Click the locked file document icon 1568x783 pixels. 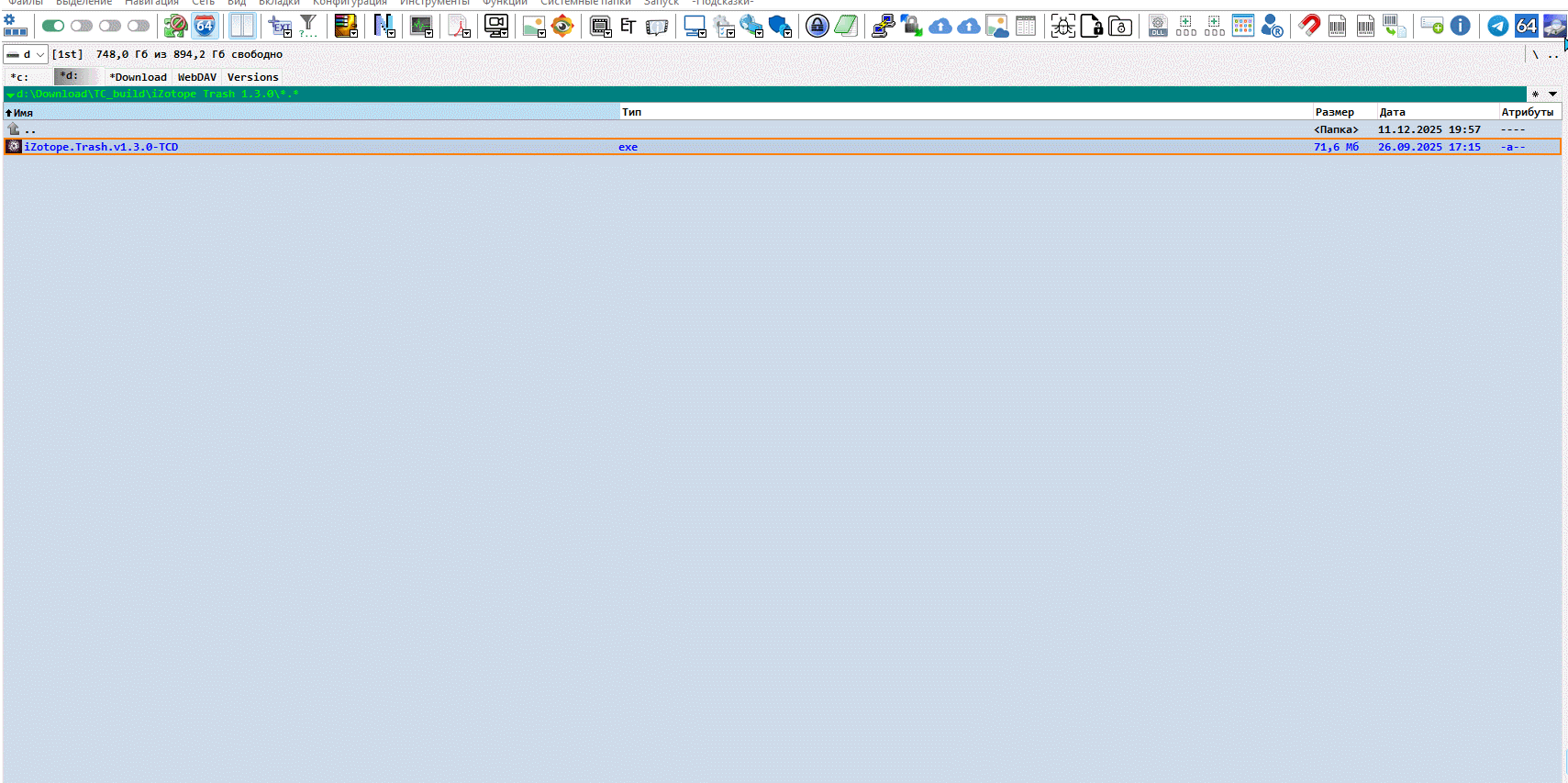pos(1092,26)
